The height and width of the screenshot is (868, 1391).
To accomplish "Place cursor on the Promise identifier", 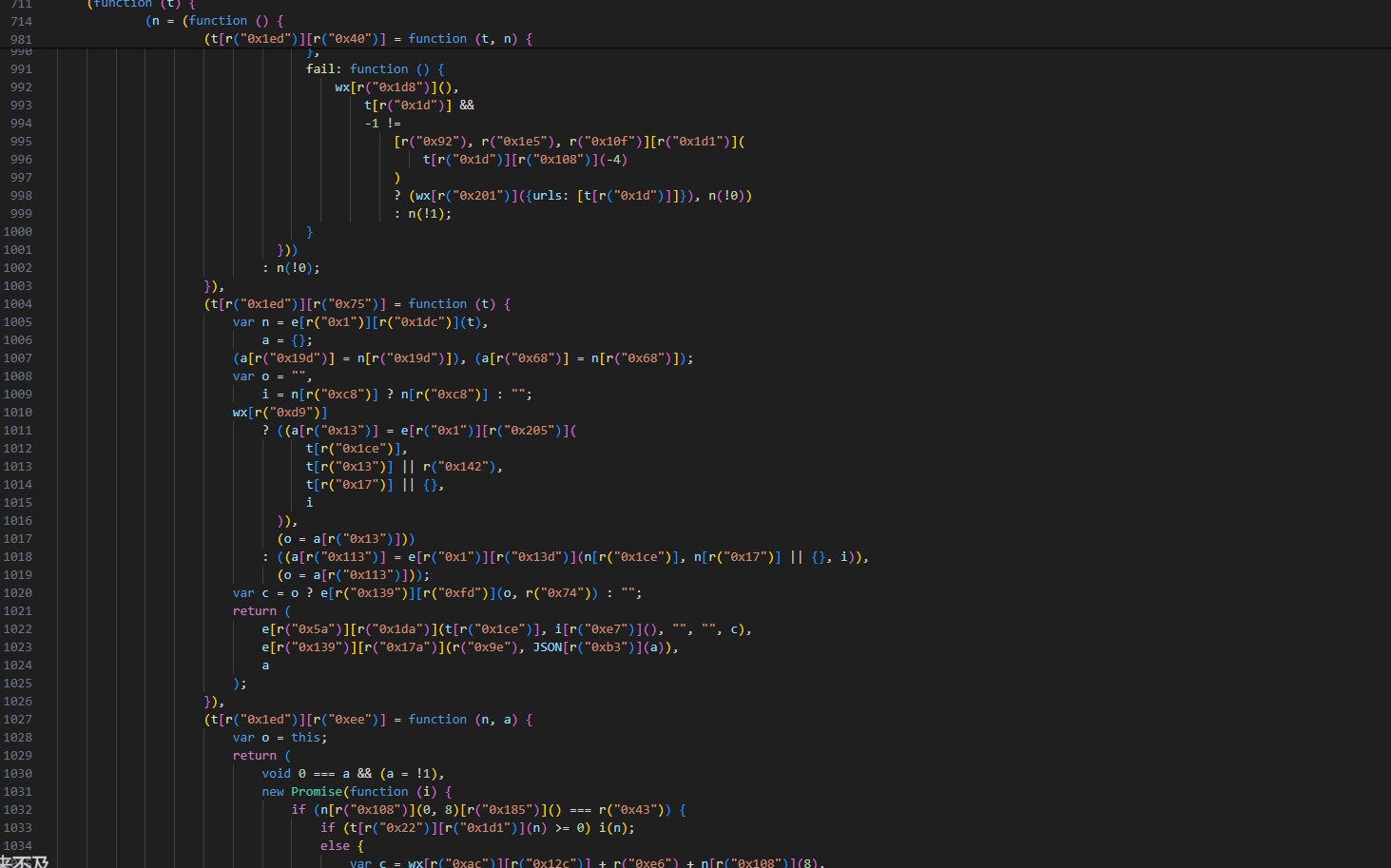I will pos(317,792).
